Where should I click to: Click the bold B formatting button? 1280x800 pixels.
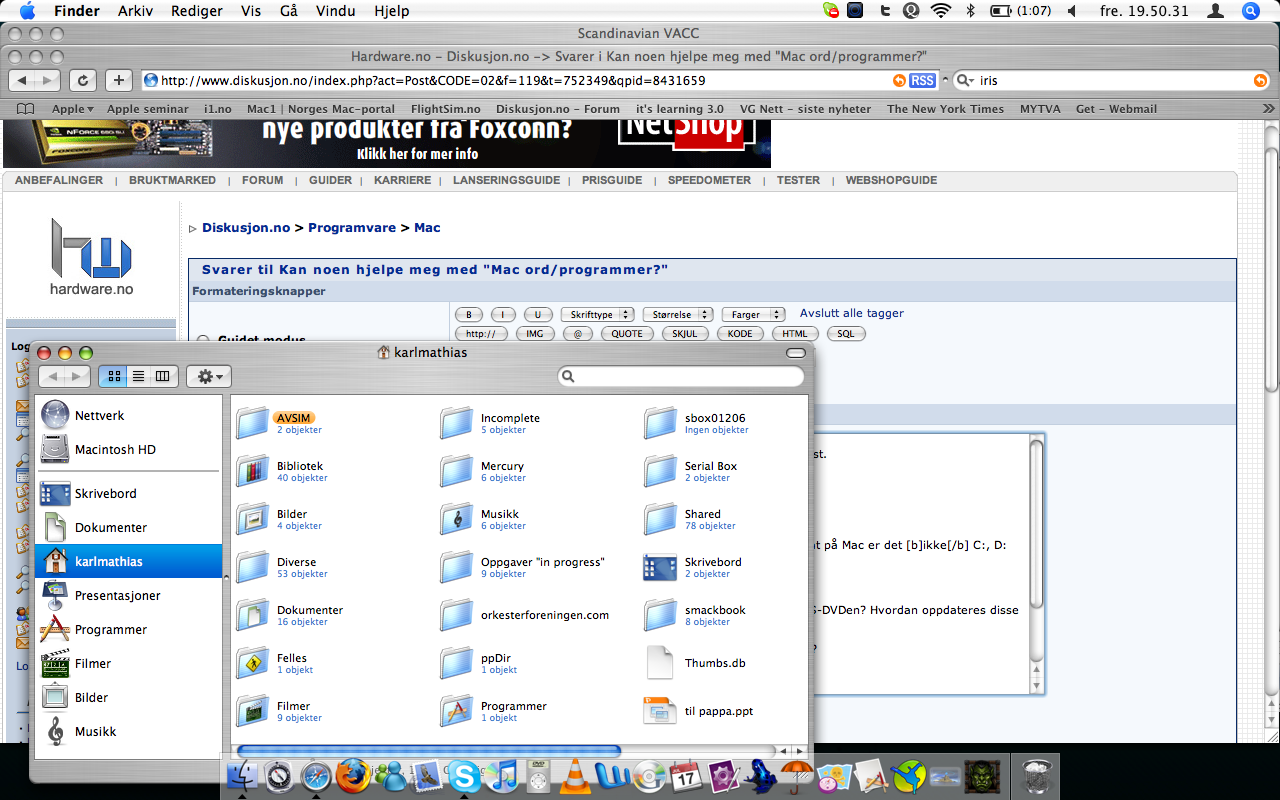468,314
